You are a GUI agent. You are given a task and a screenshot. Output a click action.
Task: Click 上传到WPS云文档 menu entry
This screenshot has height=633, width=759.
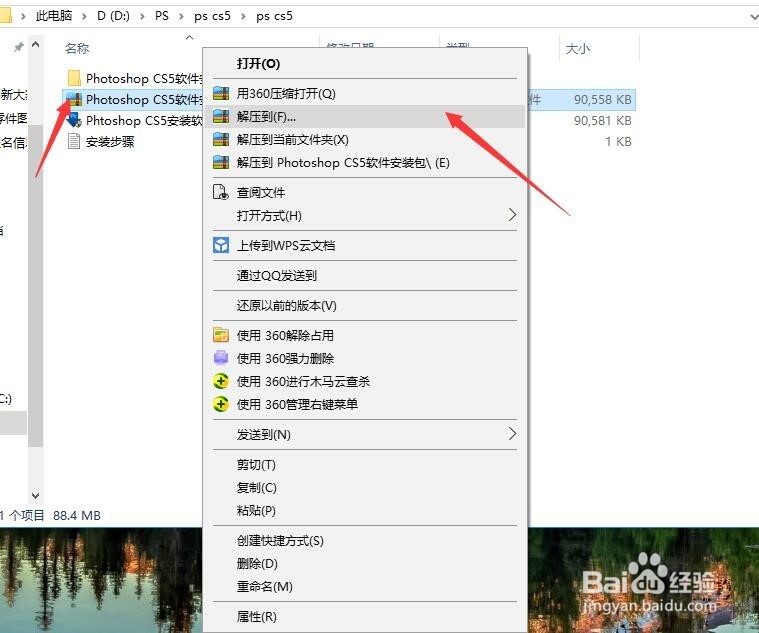point(364,245)
